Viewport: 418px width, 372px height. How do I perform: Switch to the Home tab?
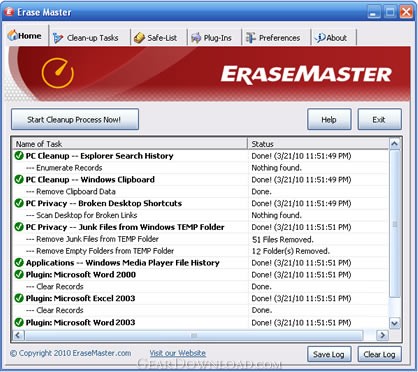26,35
